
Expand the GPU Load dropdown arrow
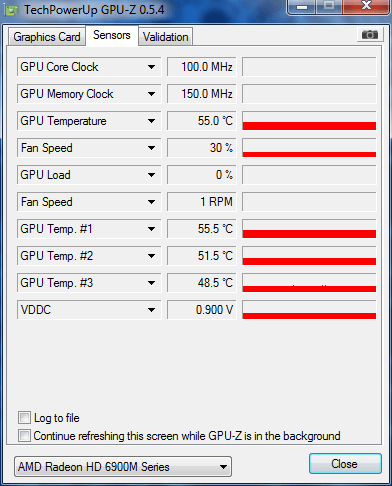pos(151,175)
